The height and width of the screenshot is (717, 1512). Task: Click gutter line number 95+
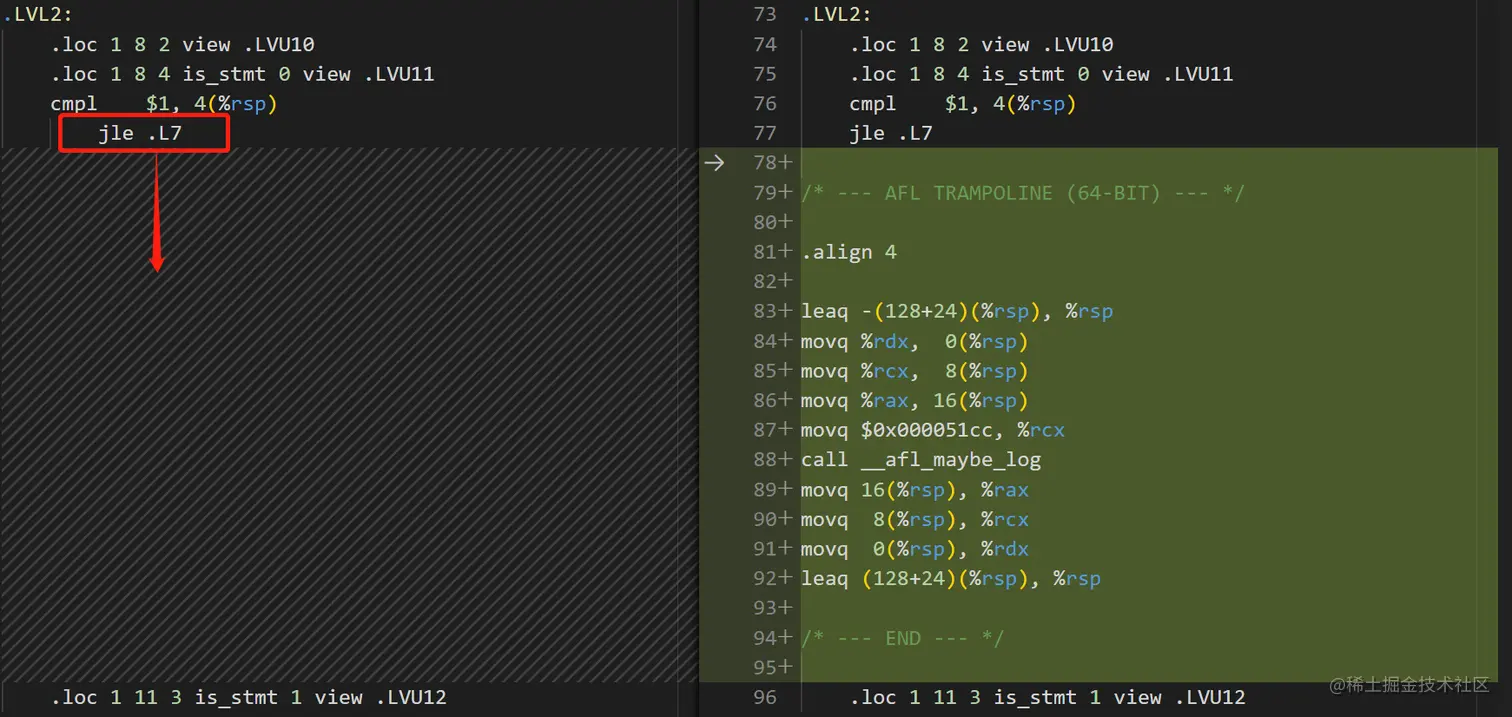click(x=773, y=667)
